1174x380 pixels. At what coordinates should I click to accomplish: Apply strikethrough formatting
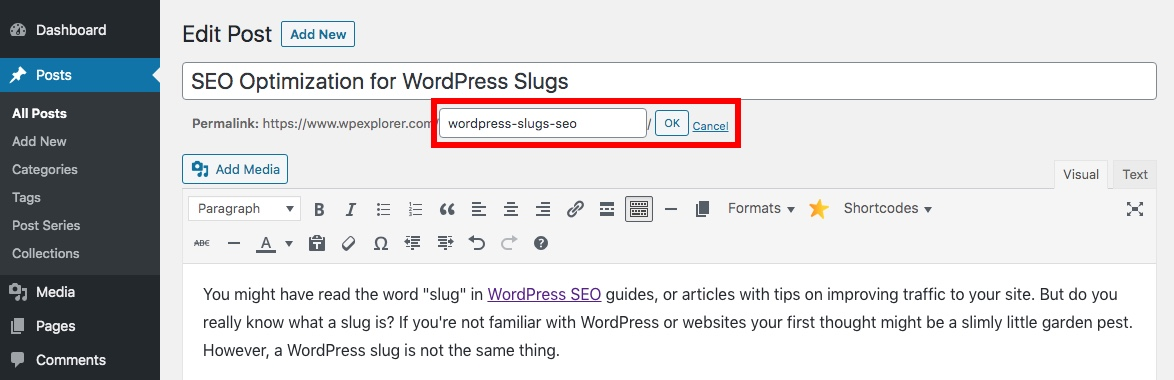(x=202, y=243)
